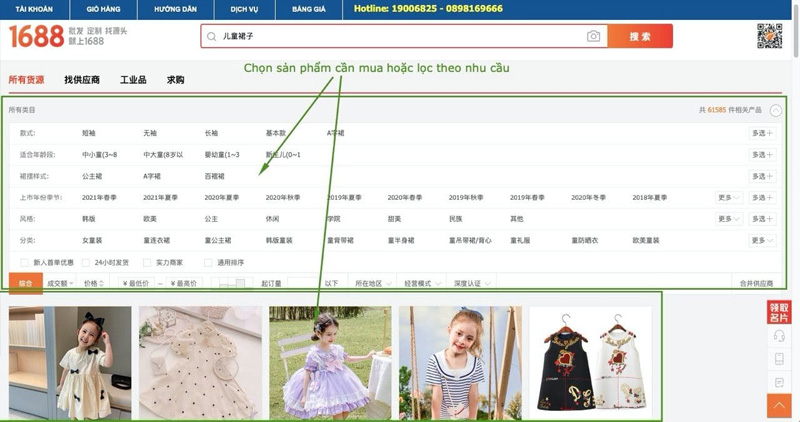The width and height of the screenshot is (800, 422).
Task: Click the magnifier icon in search box
Action: [211, 36]
